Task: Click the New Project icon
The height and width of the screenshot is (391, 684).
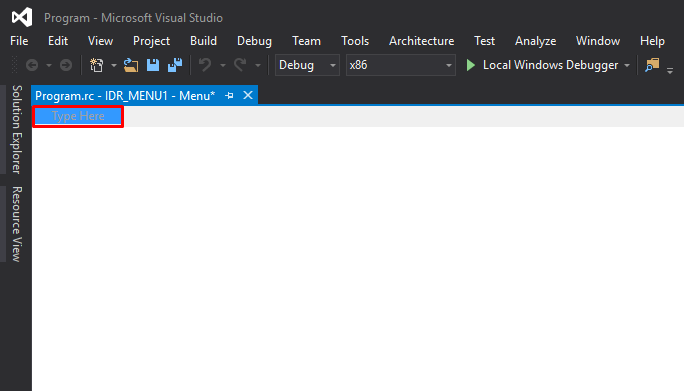Action: click(96, 65)
